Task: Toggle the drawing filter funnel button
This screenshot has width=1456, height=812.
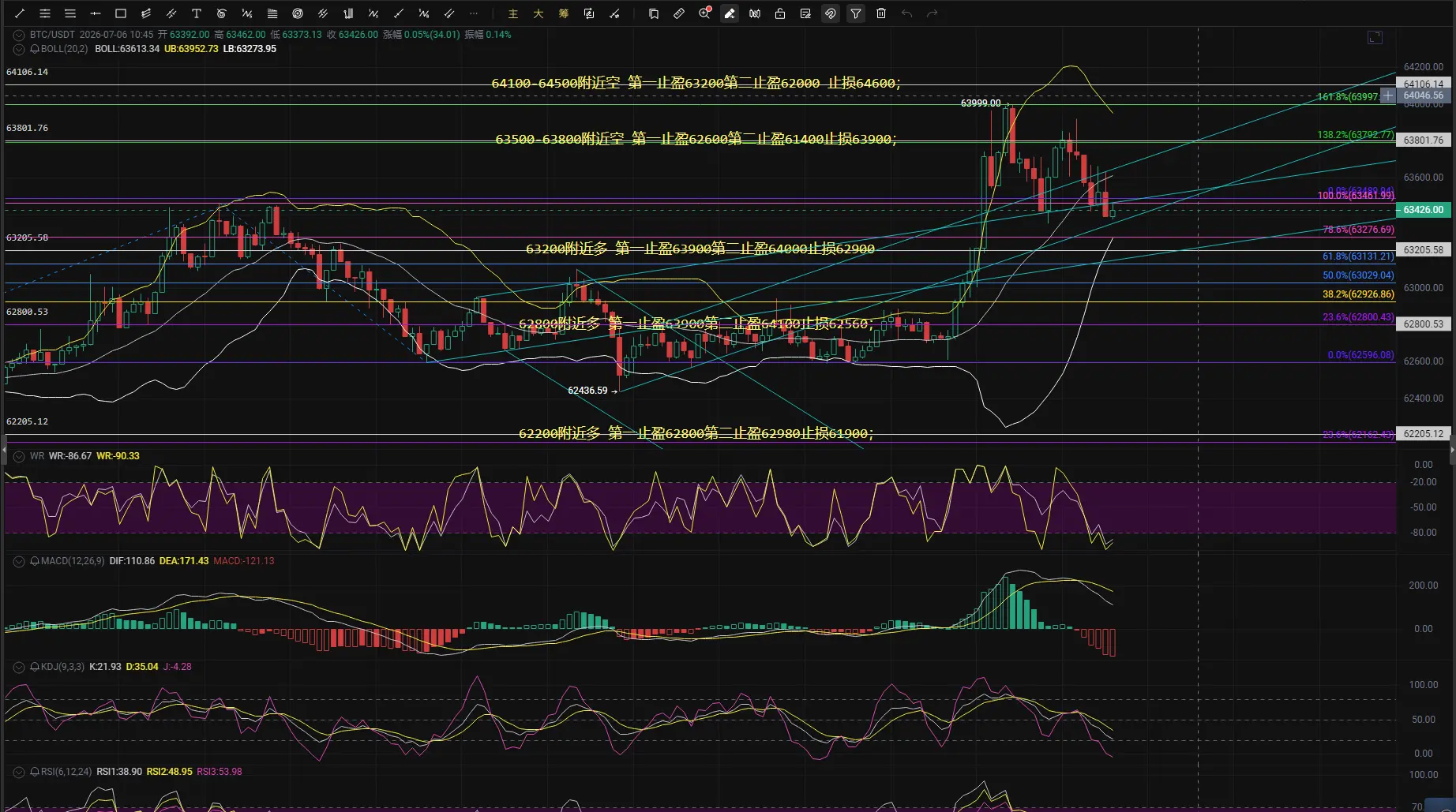Action: click(856, 13)
